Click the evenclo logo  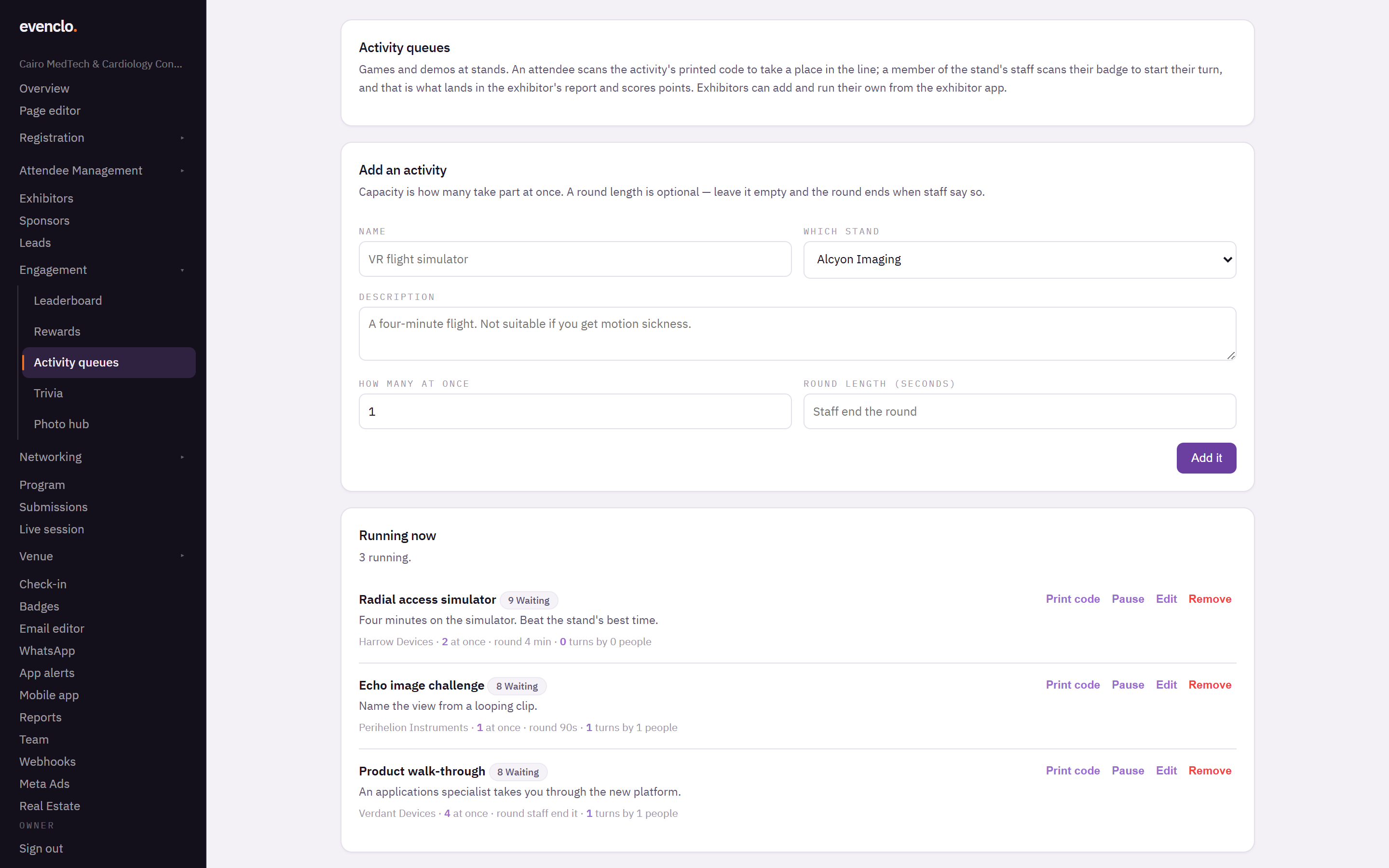48,27
